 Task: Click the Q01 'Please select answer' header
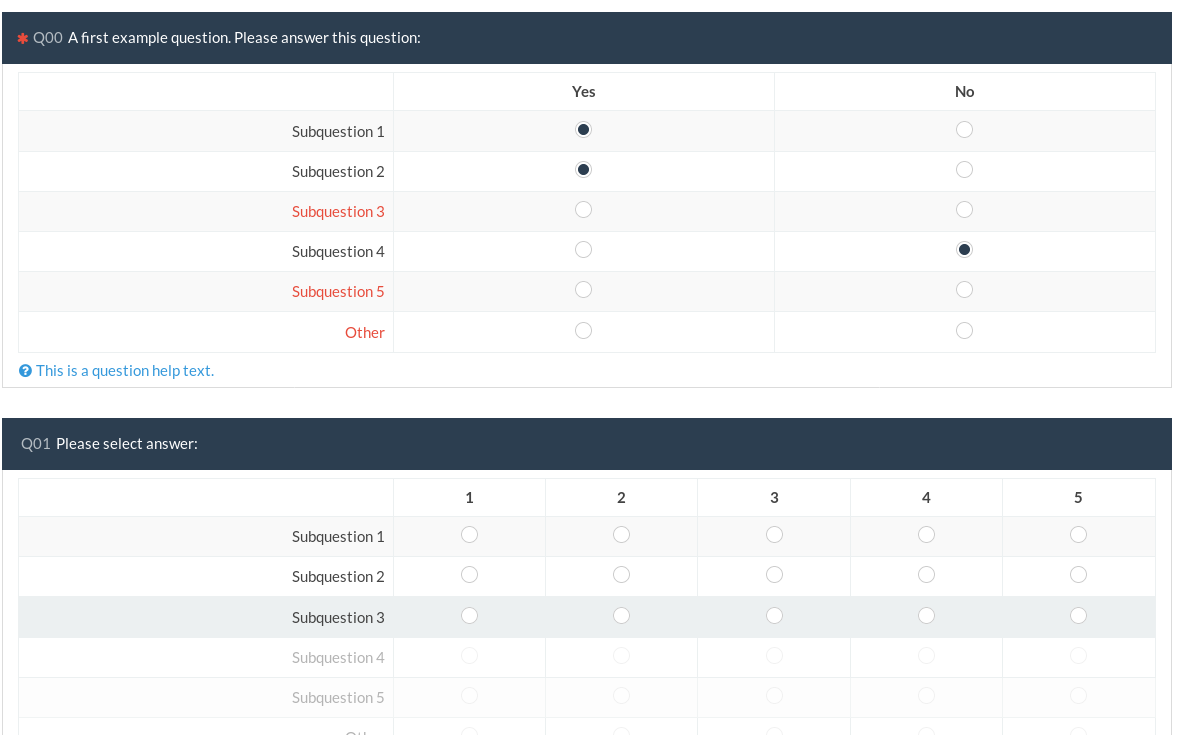127,444
